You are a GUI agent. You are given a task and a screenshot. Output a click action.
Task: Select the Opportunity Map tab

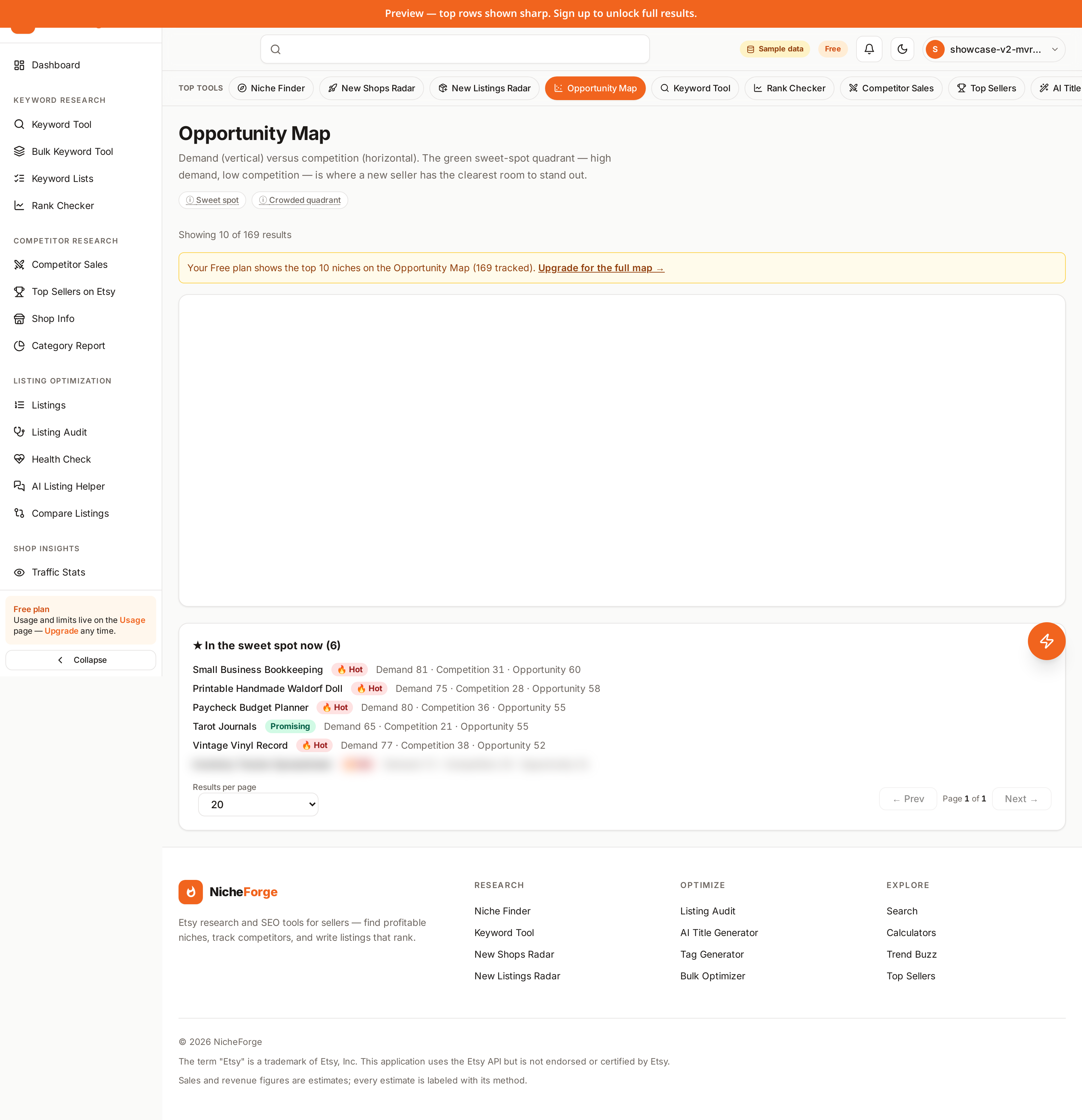[595, 89]
